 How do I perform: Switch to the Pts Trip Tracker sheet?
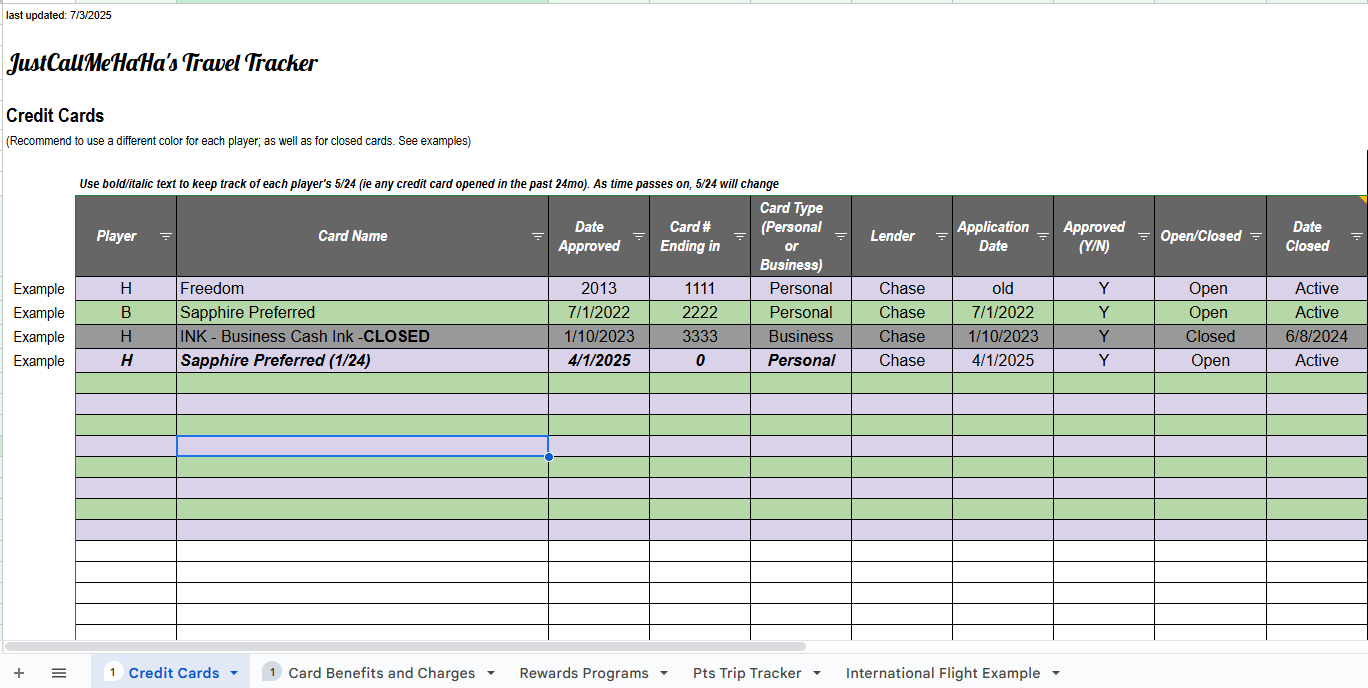point(747,673)
